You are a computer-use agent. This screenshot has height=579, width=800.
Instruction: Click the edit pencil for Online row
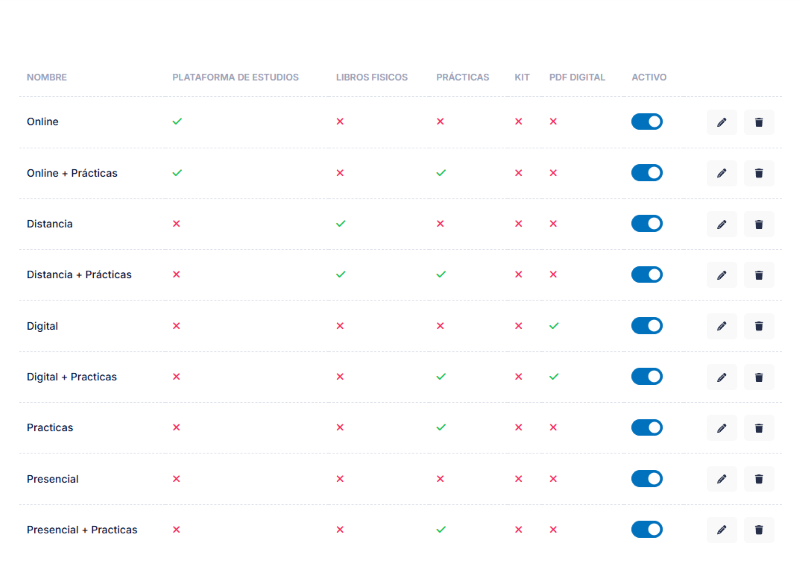(x=721, y=122)
